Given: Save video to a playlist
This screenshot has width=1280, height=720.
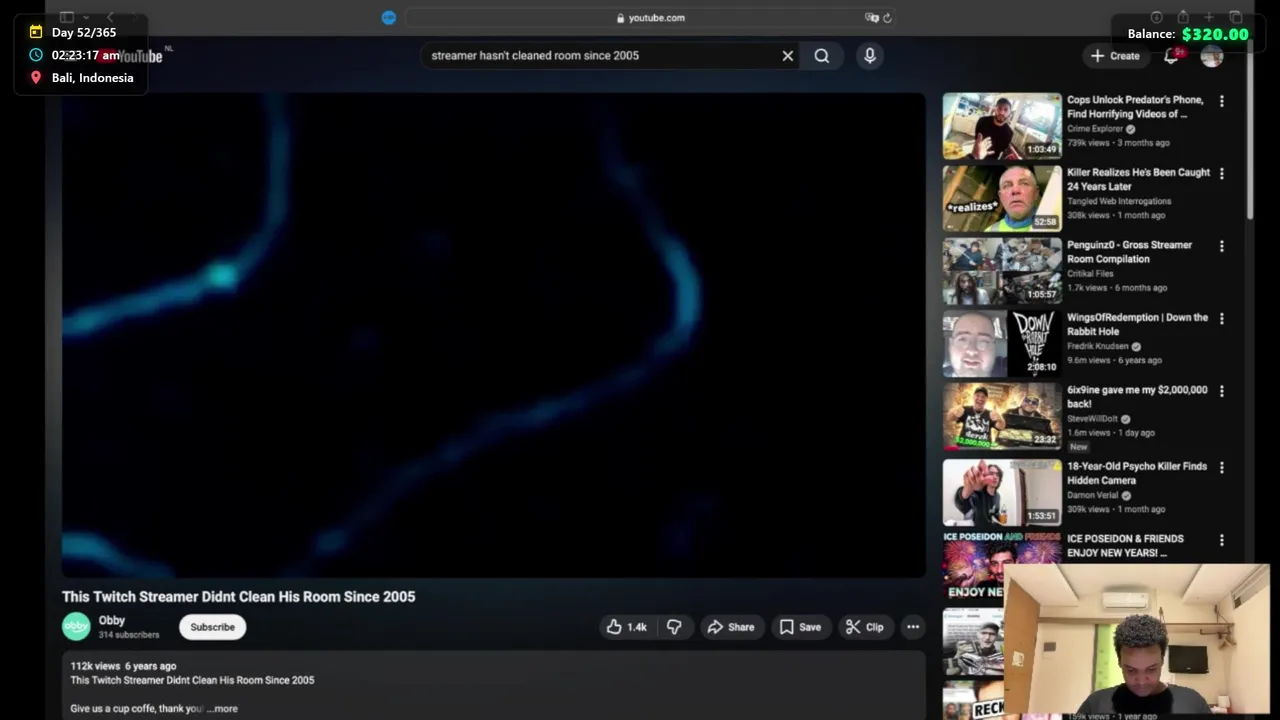Looking at the screenshot, I should [x=800, y=627].
